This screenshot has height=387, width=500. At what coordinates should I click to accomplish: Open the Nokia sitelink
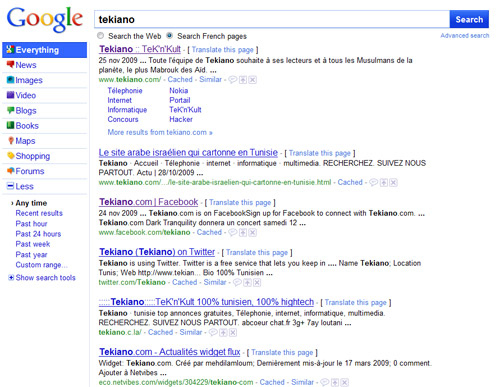[x=179, y=91]
